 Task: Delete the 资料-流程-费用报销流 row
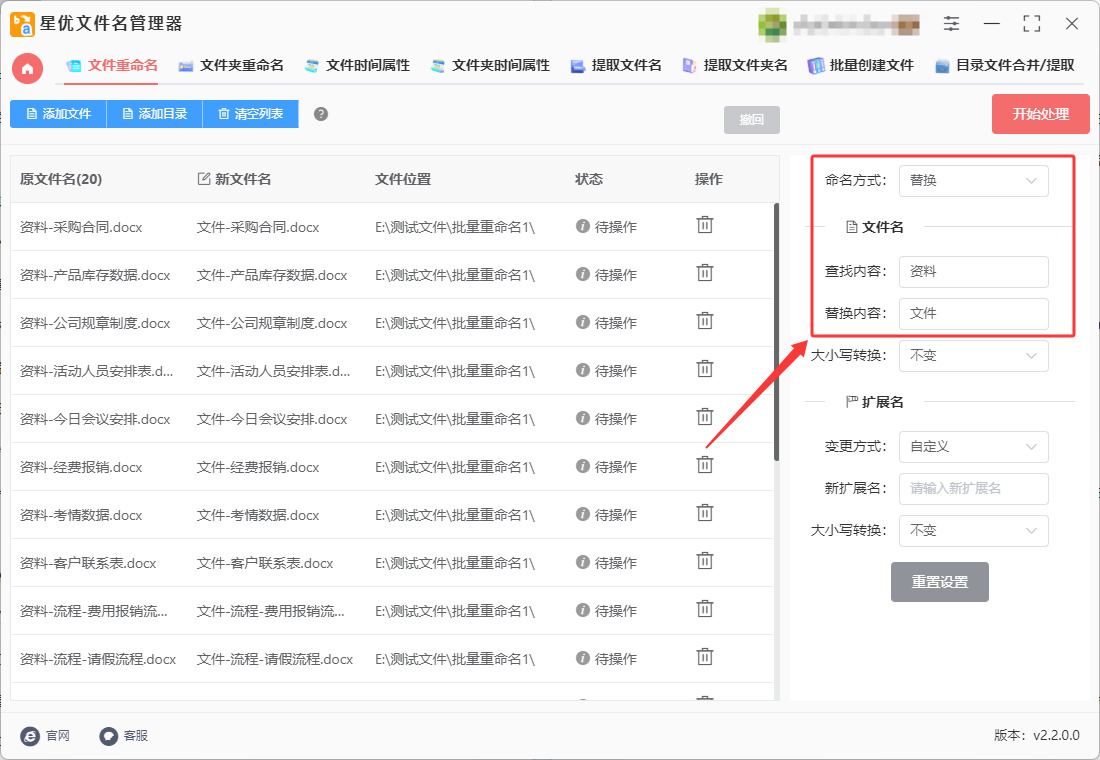point(704,609)
